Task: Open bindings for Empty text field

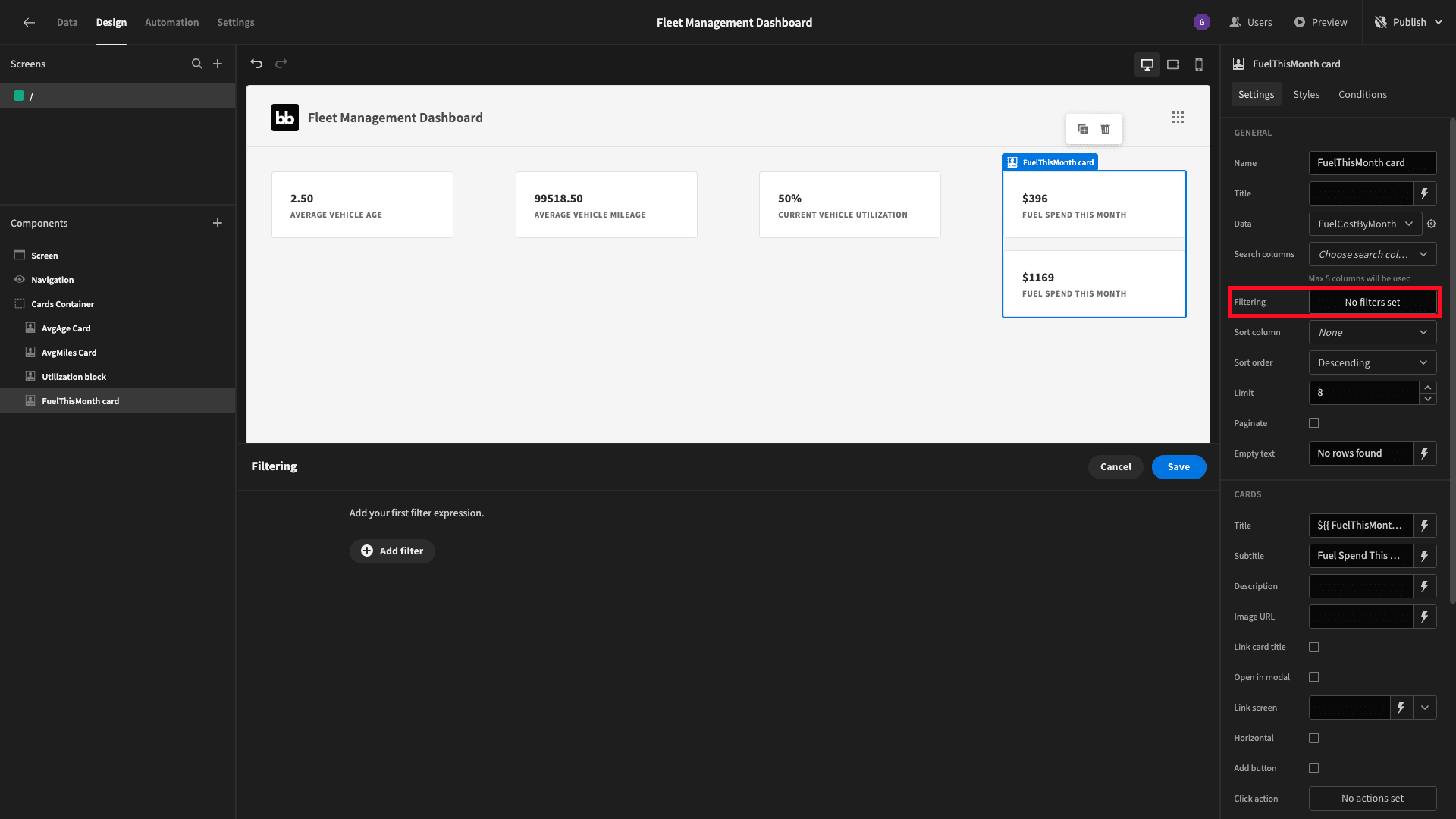Action: pyautogui.click(x=1425, y=453)
